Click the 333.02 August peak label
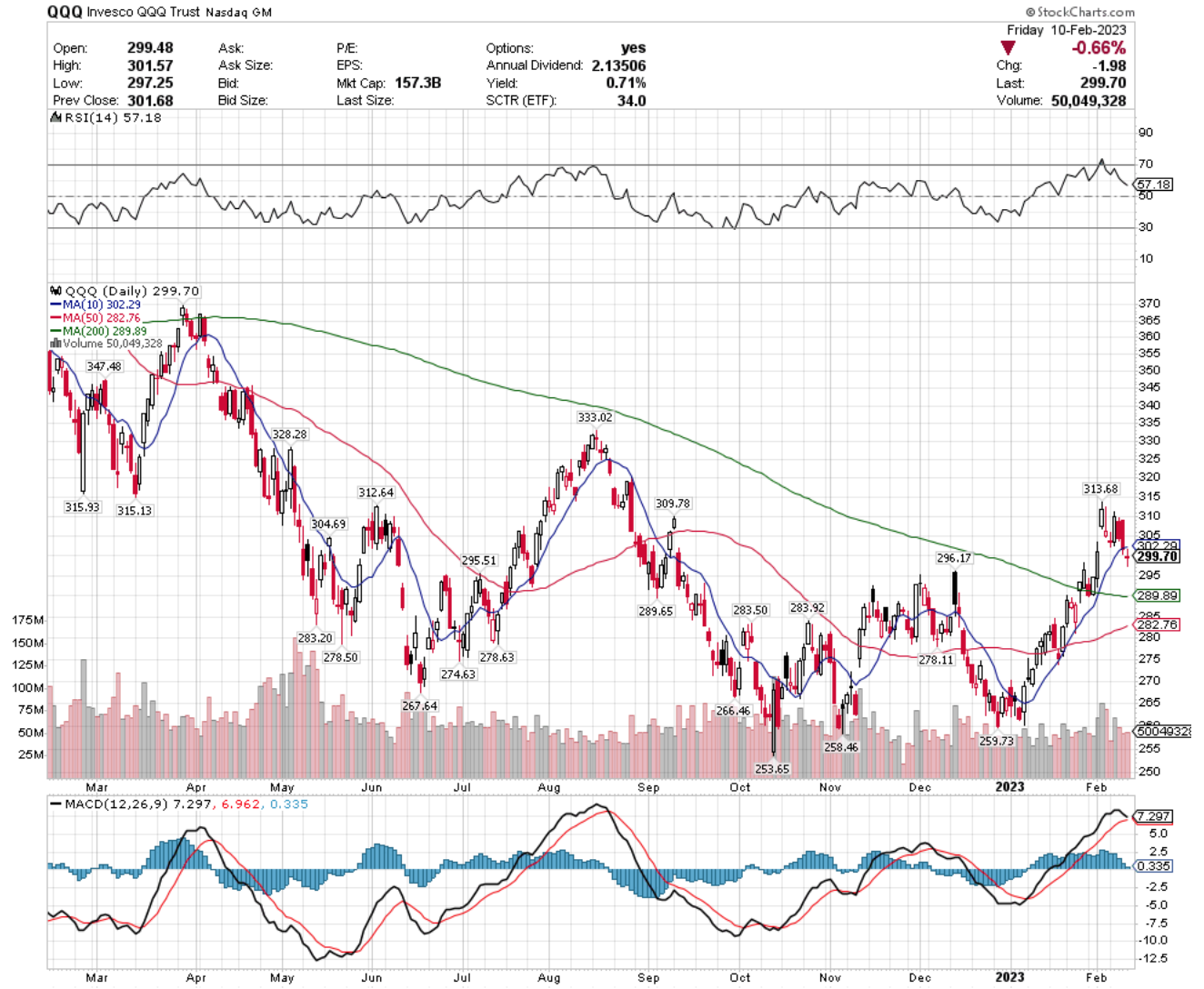 coord(595,417)
